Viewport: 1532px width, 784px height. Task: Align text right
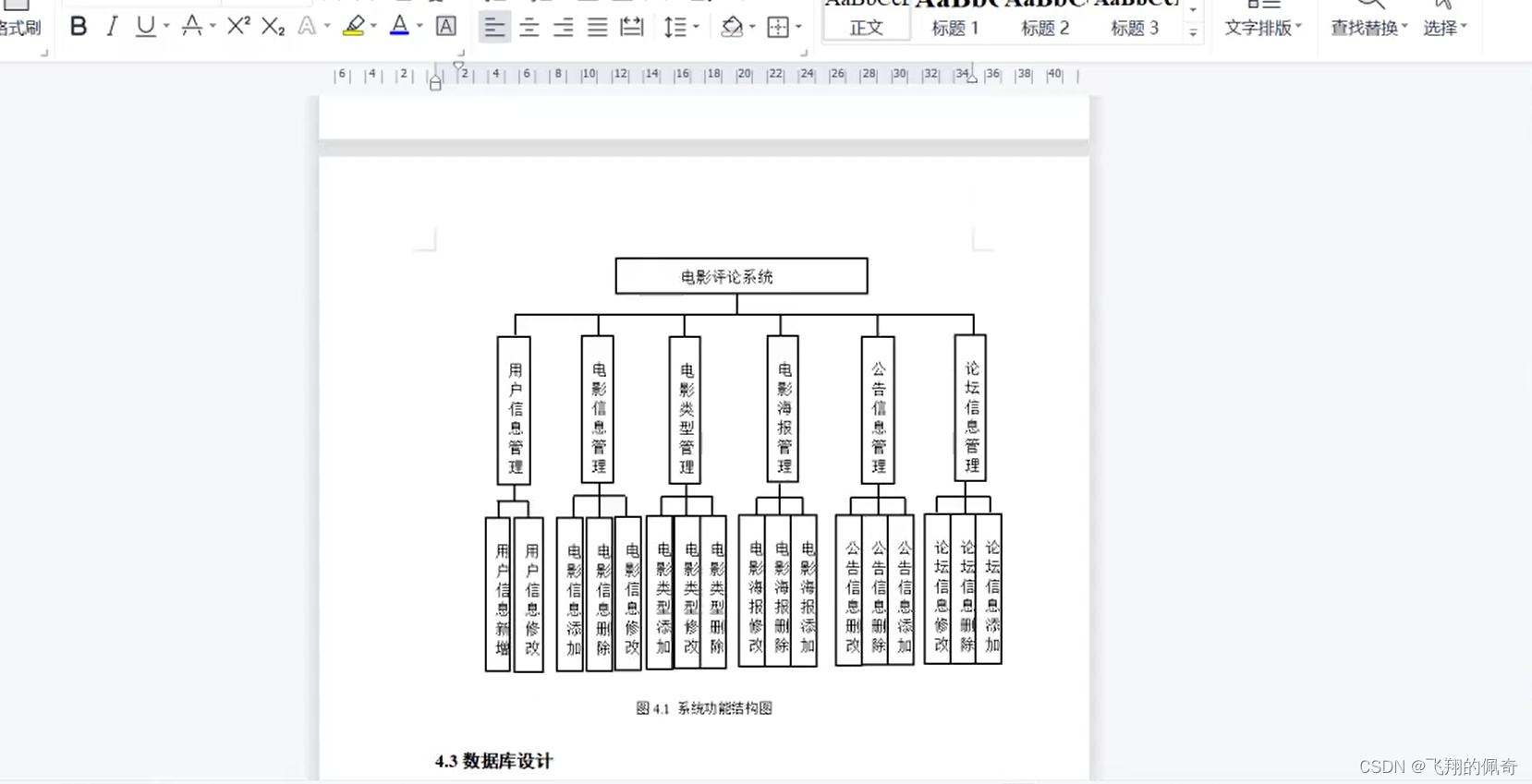coord(563,28)
